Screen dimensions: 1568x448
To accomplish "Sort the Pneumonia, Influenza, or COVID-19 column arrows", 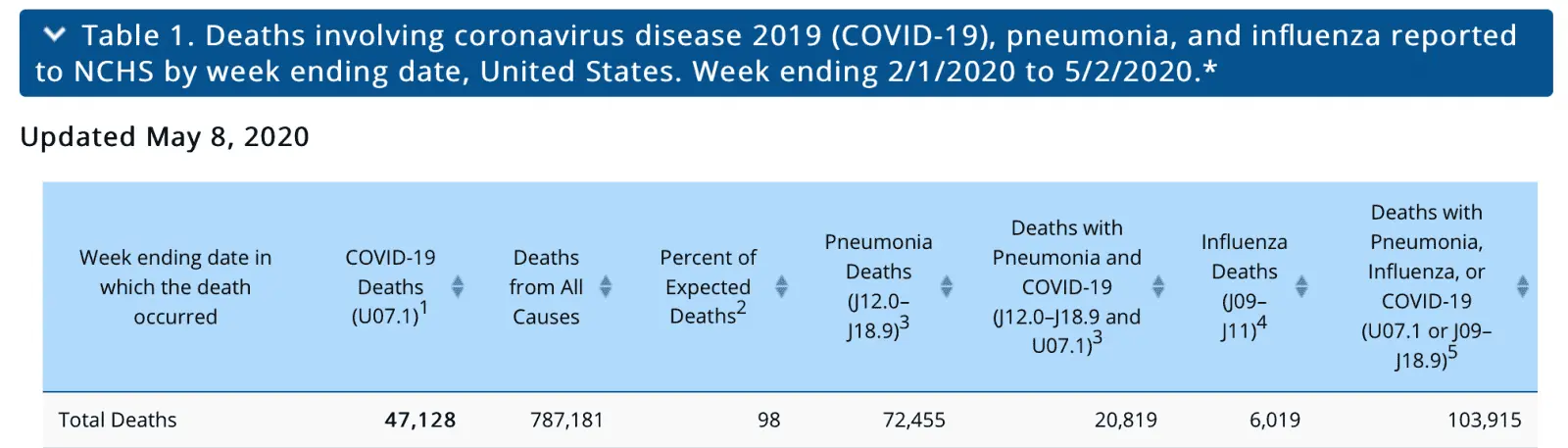I will [x=1522, y=286].
